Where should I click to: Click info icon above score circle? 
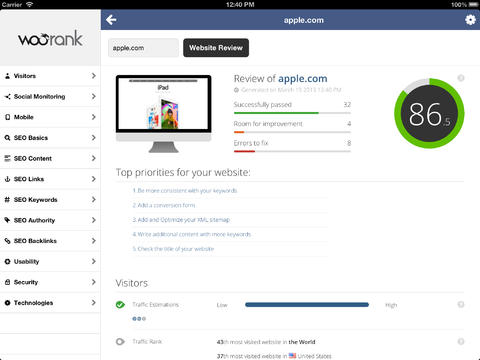pos(461,78)
